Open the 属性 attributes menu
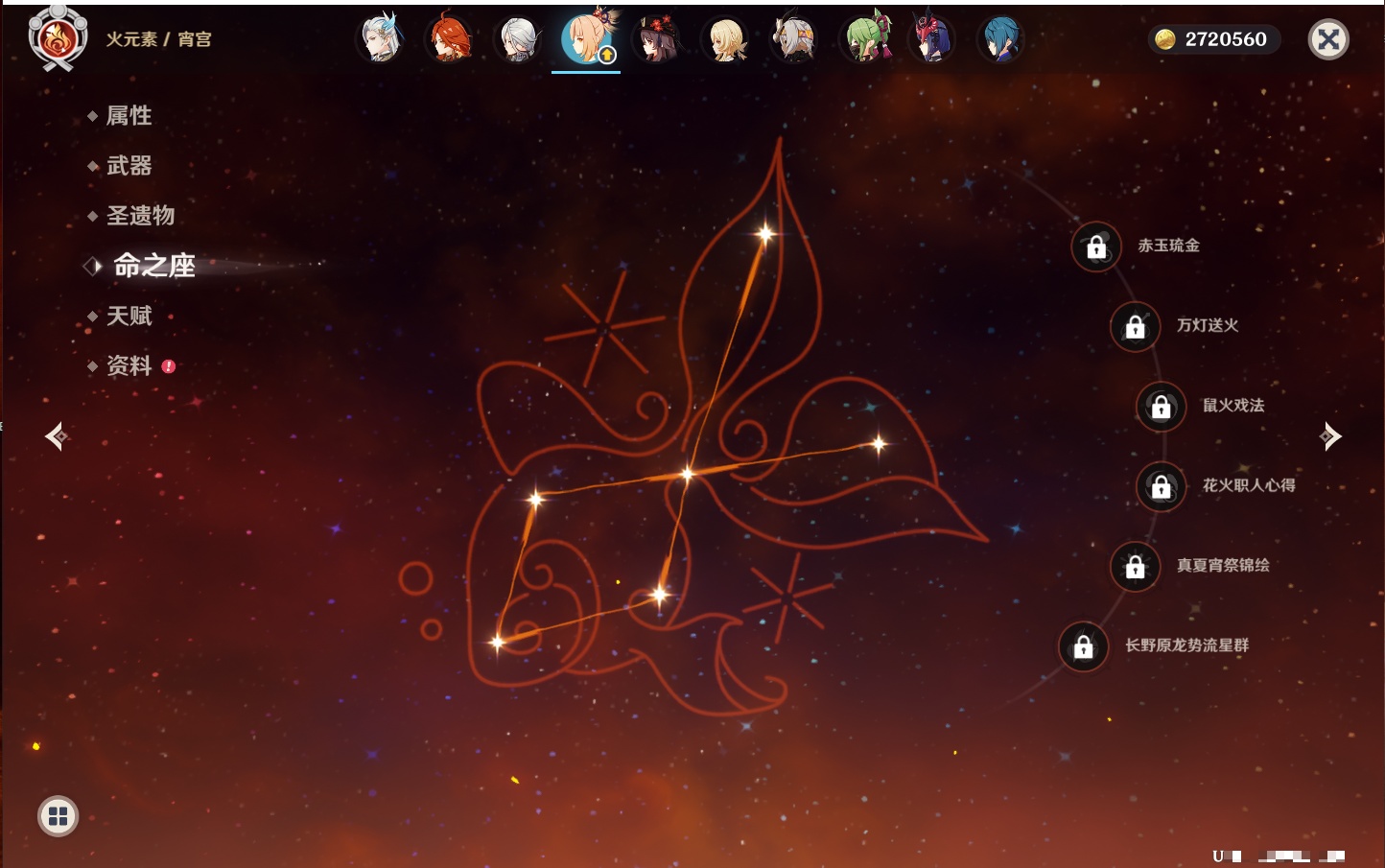1385x868 pixels. click(129, 116)
